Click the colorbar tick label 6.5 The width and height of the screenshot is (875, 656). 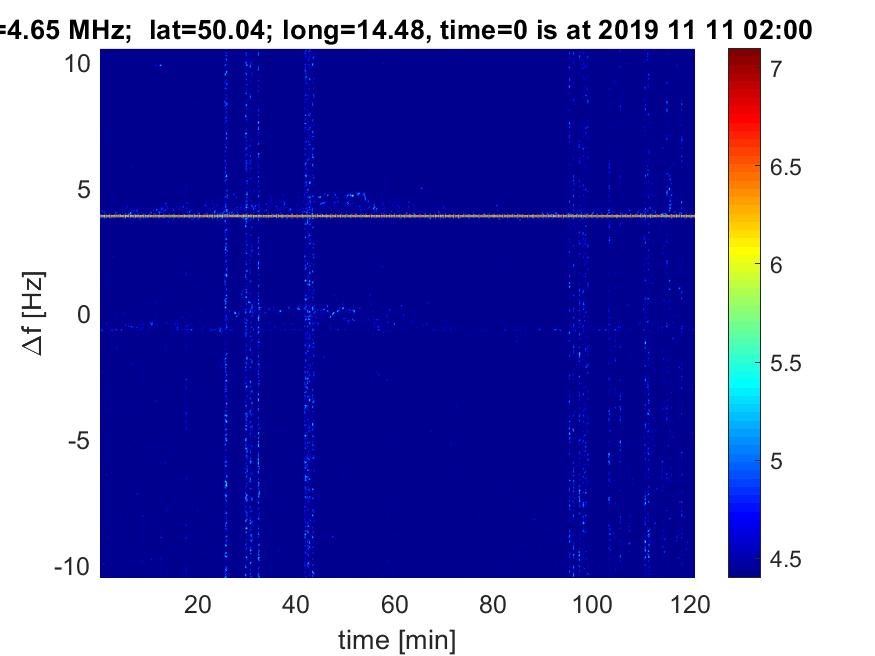tap(785, 167)
